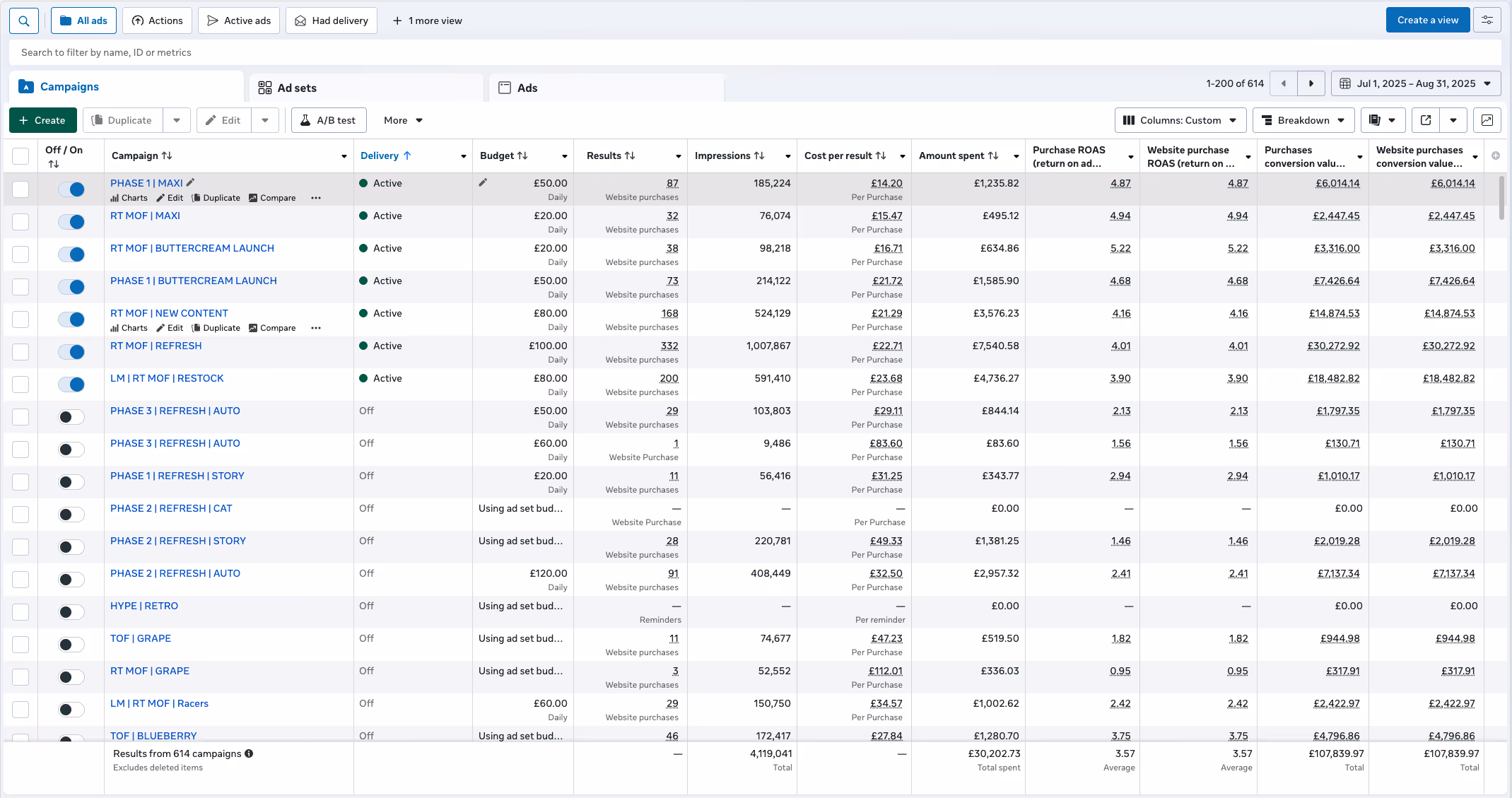The width and height of the screenshot is (1512, 798).
Task: Click the reports icon button
Action: pos(1375,120)
